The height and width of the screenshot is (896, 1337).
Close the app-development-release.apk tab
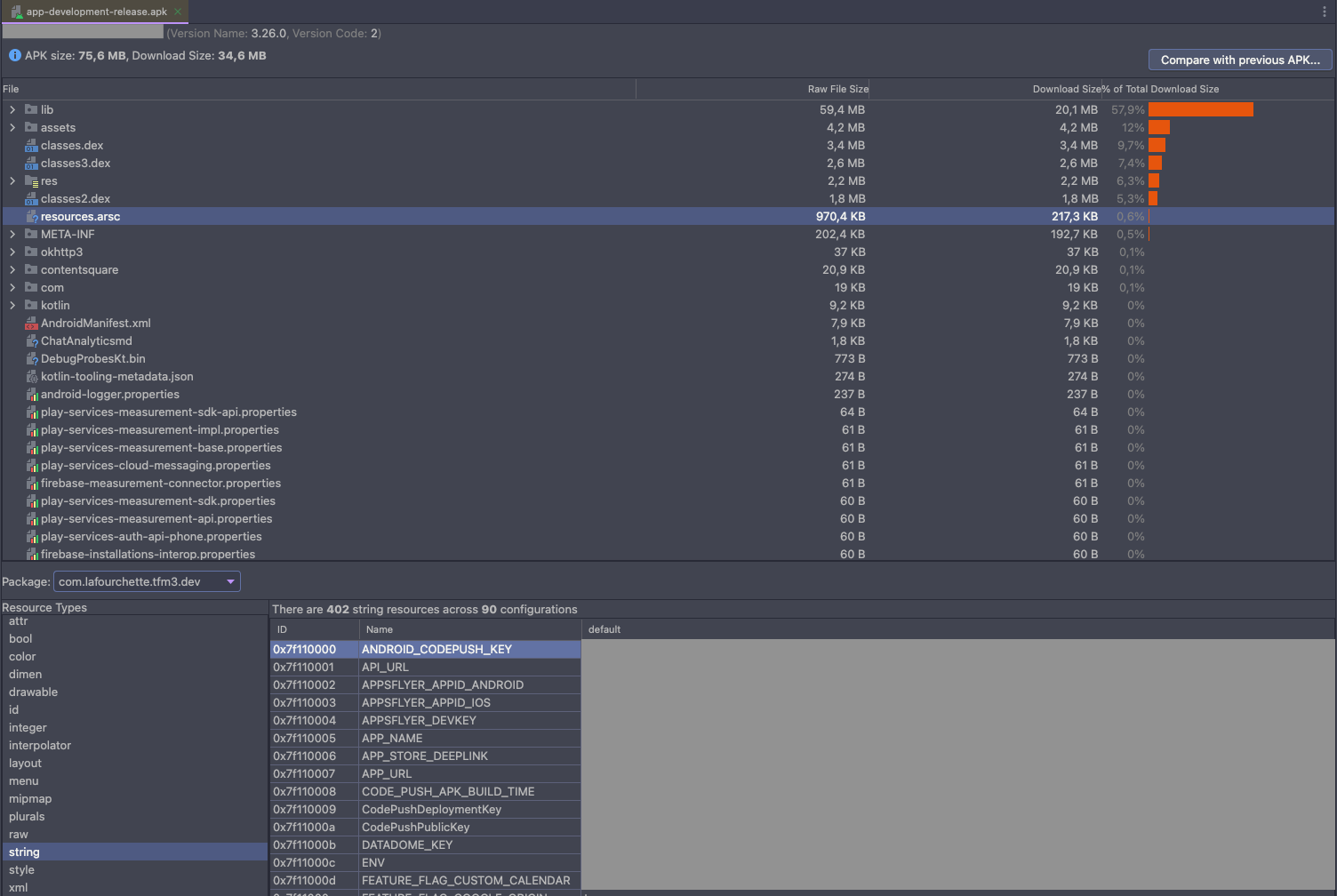pos(178,12)
